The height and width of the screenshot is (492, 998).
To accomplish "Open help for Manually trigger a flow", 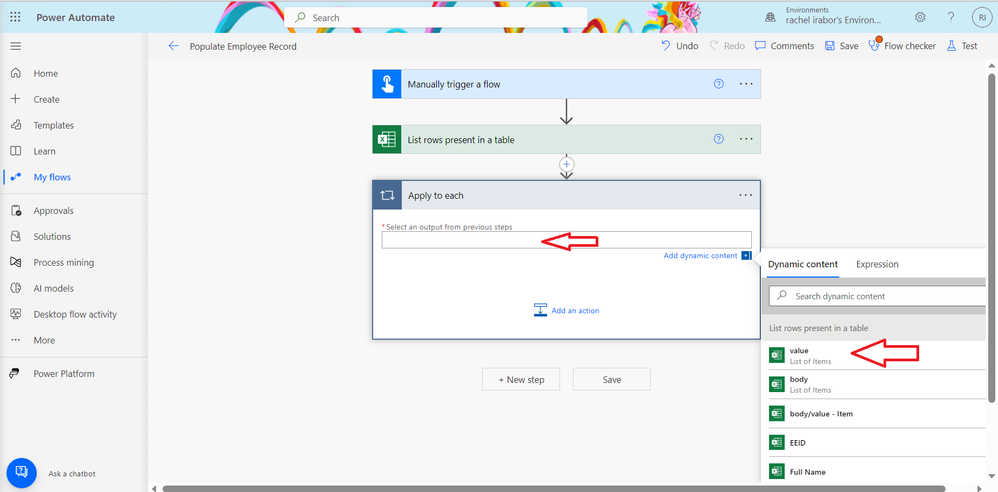I will click(719, 84).
